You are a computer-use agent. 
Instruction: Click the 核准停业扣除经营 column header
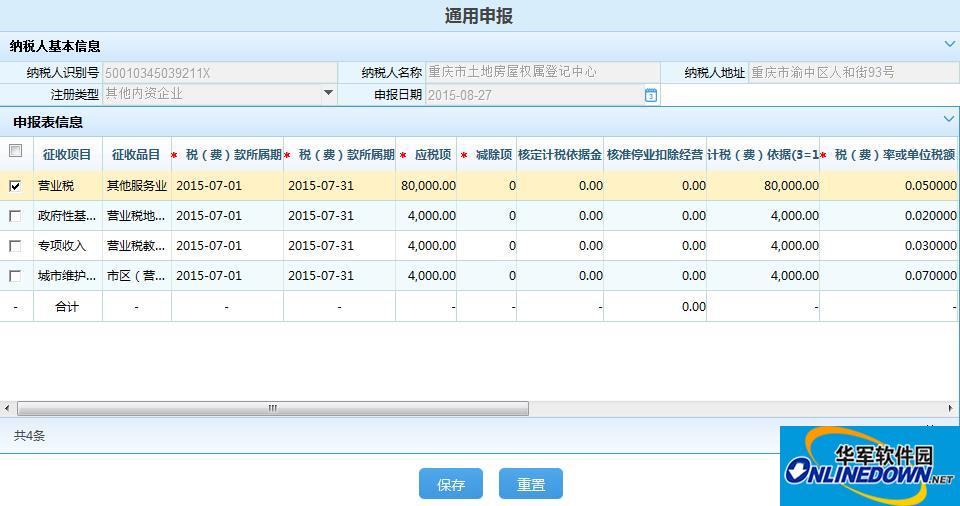tap(655, 155)
